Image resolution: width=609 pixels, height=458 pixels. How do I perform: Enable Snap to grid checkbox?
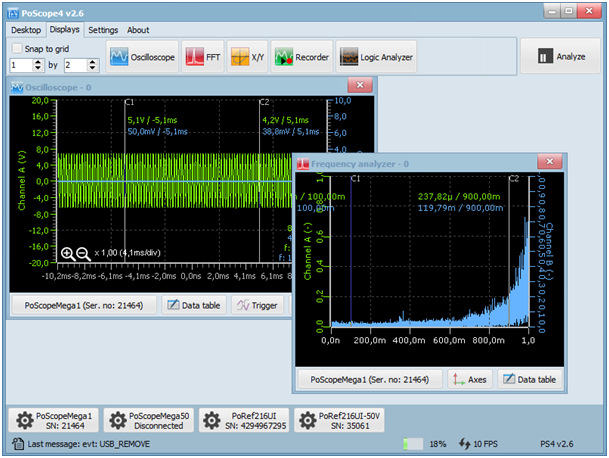[17, 49]
